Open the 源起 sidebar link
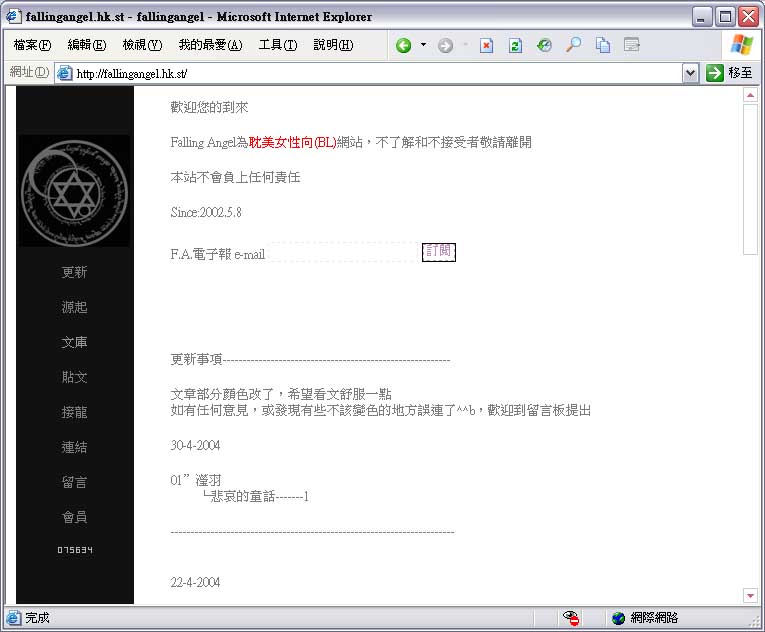This screenshot has width=765, height=632. click(x=74, y=307)
